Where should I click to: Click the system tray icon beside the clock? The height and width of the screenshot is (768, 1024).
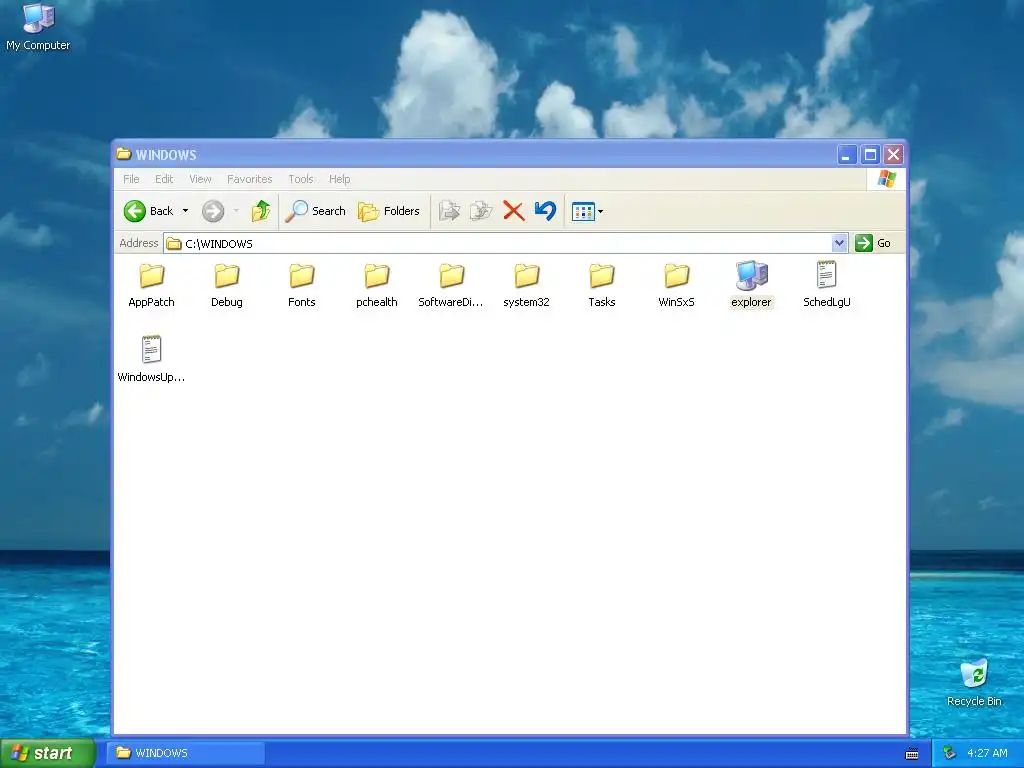(950, 753)
